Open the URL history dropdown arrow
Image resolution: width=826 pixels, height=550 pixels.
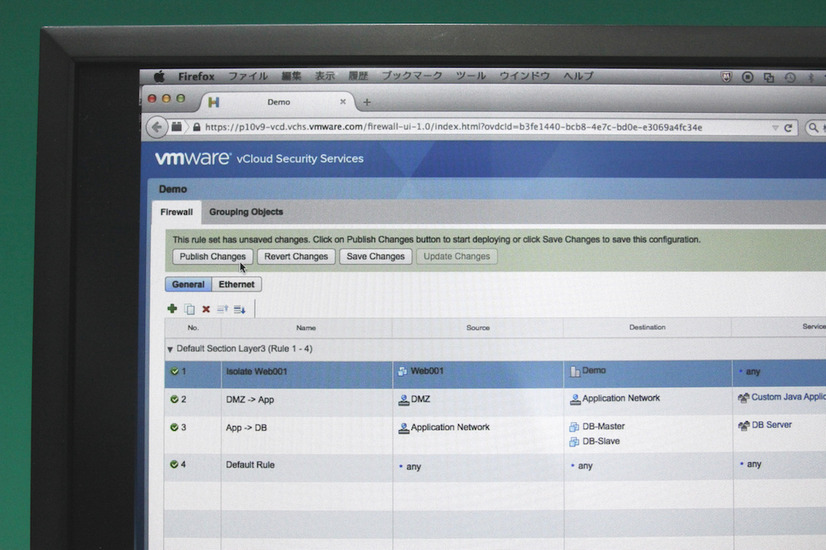point(775,128)
